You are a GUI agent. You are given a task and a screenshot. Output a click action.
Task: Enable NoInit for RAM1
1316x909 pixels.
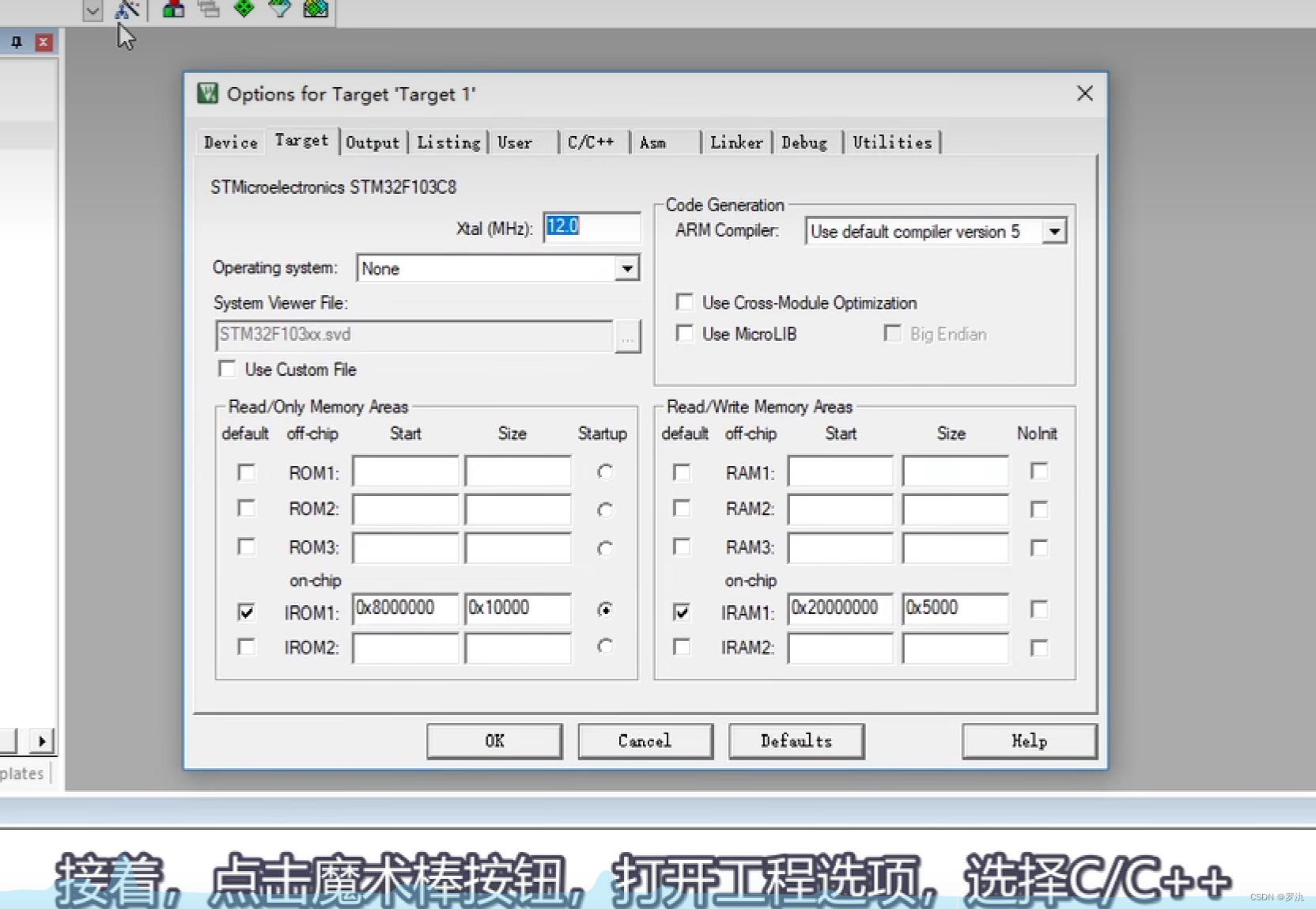[1039, 472]
